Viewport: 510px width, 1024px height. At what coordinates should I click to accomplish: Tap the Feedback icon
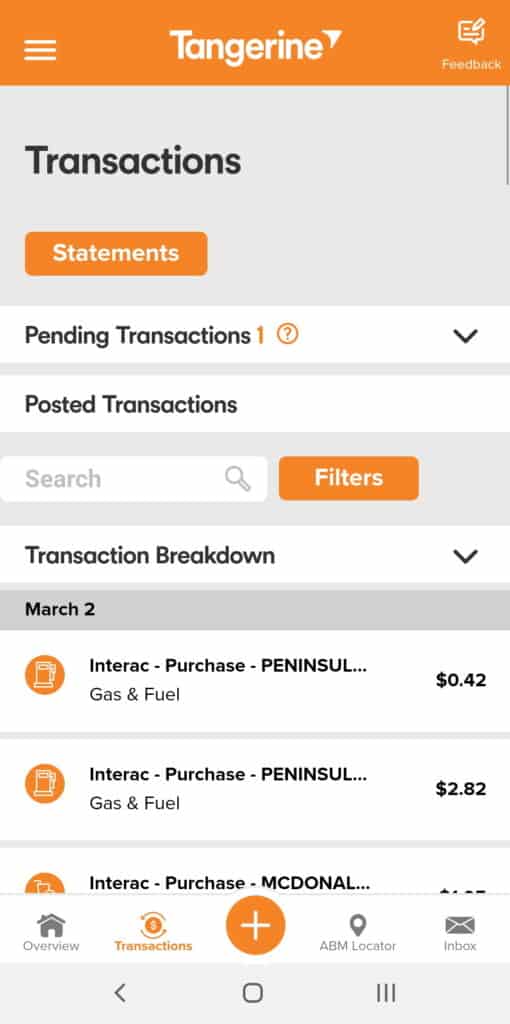[471, 32]
